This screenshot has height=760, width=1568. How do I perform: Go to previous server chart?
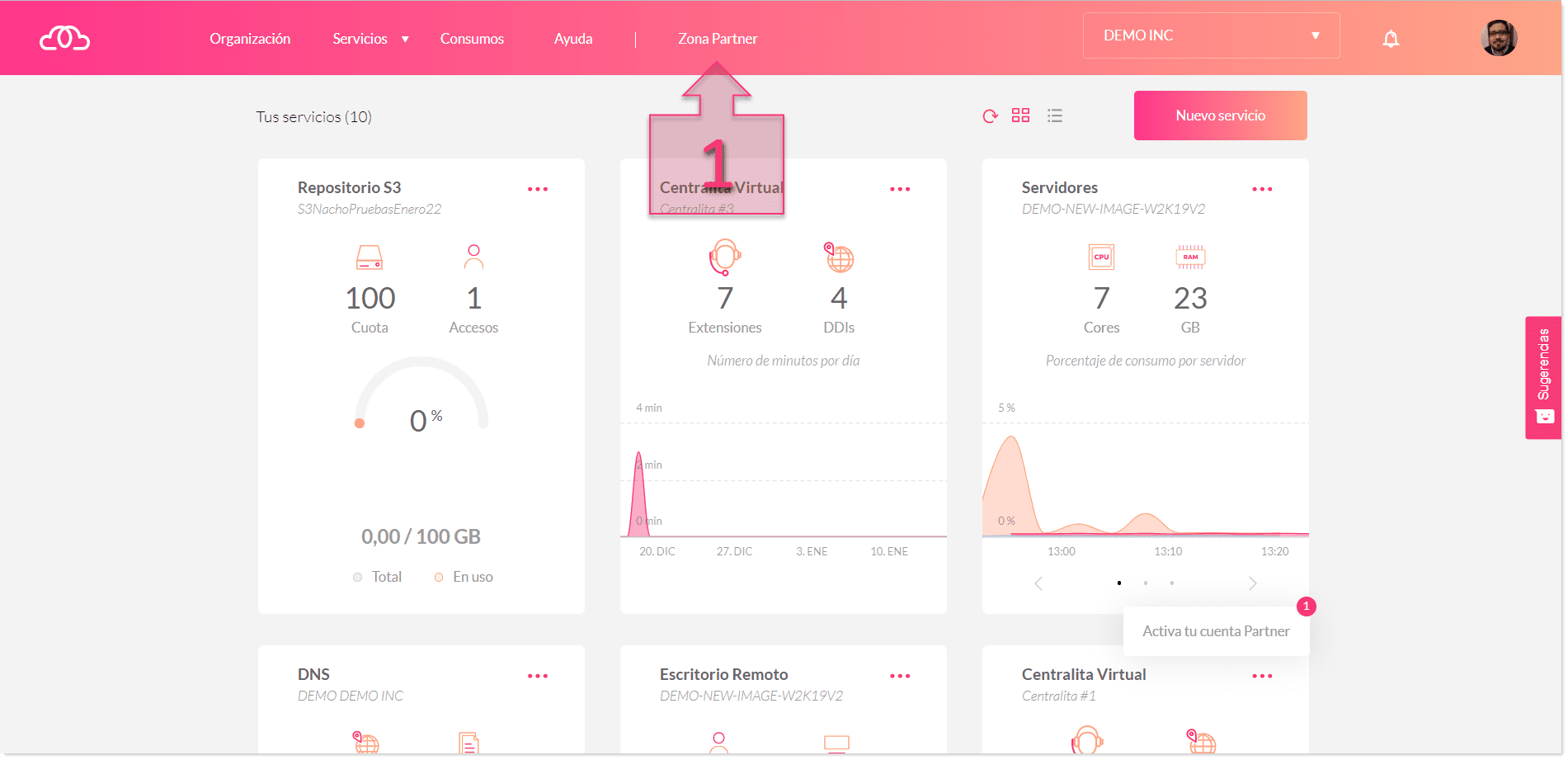click(x=1038, y=583)
